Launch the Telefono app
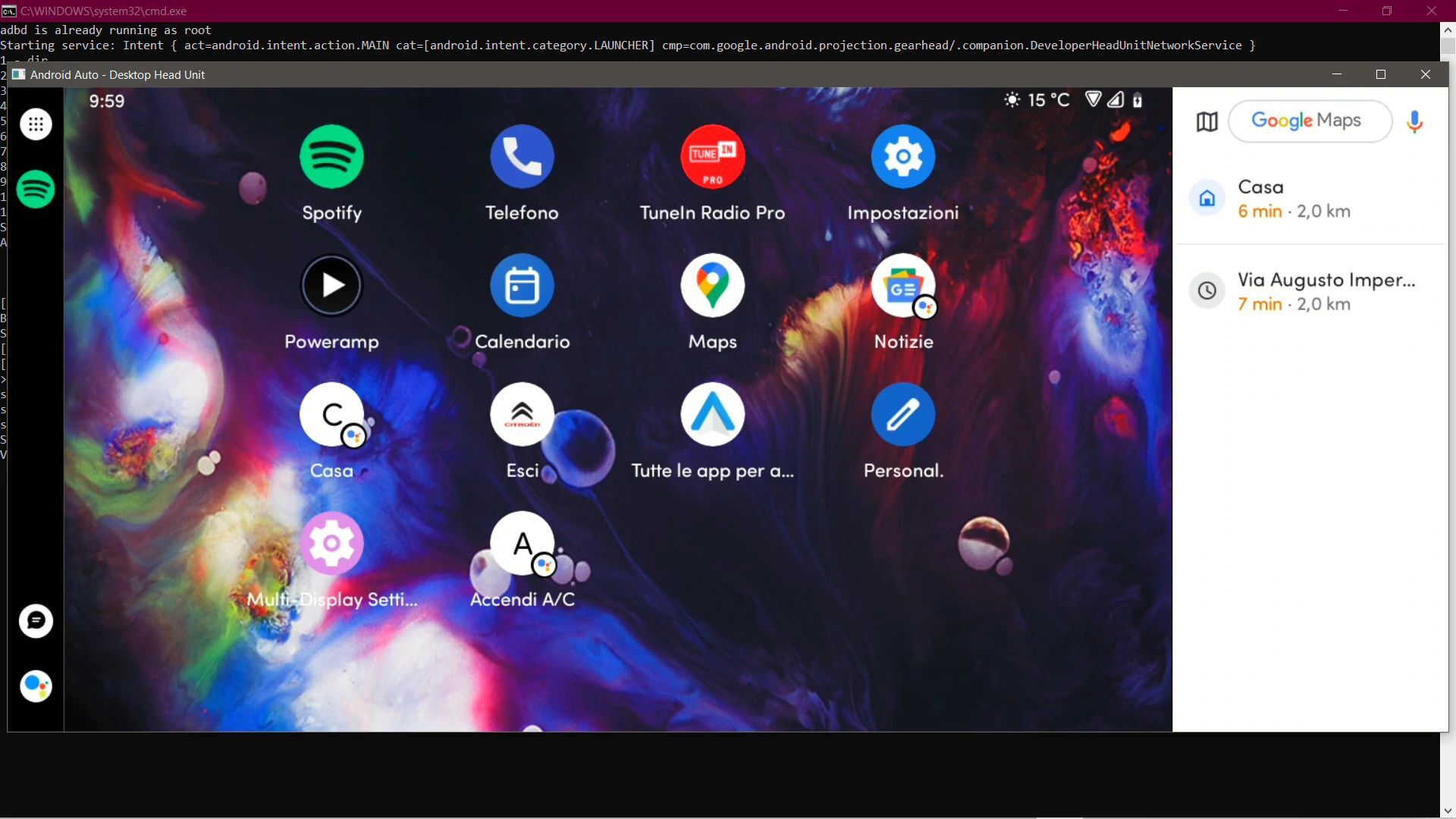 pos(522,156)
